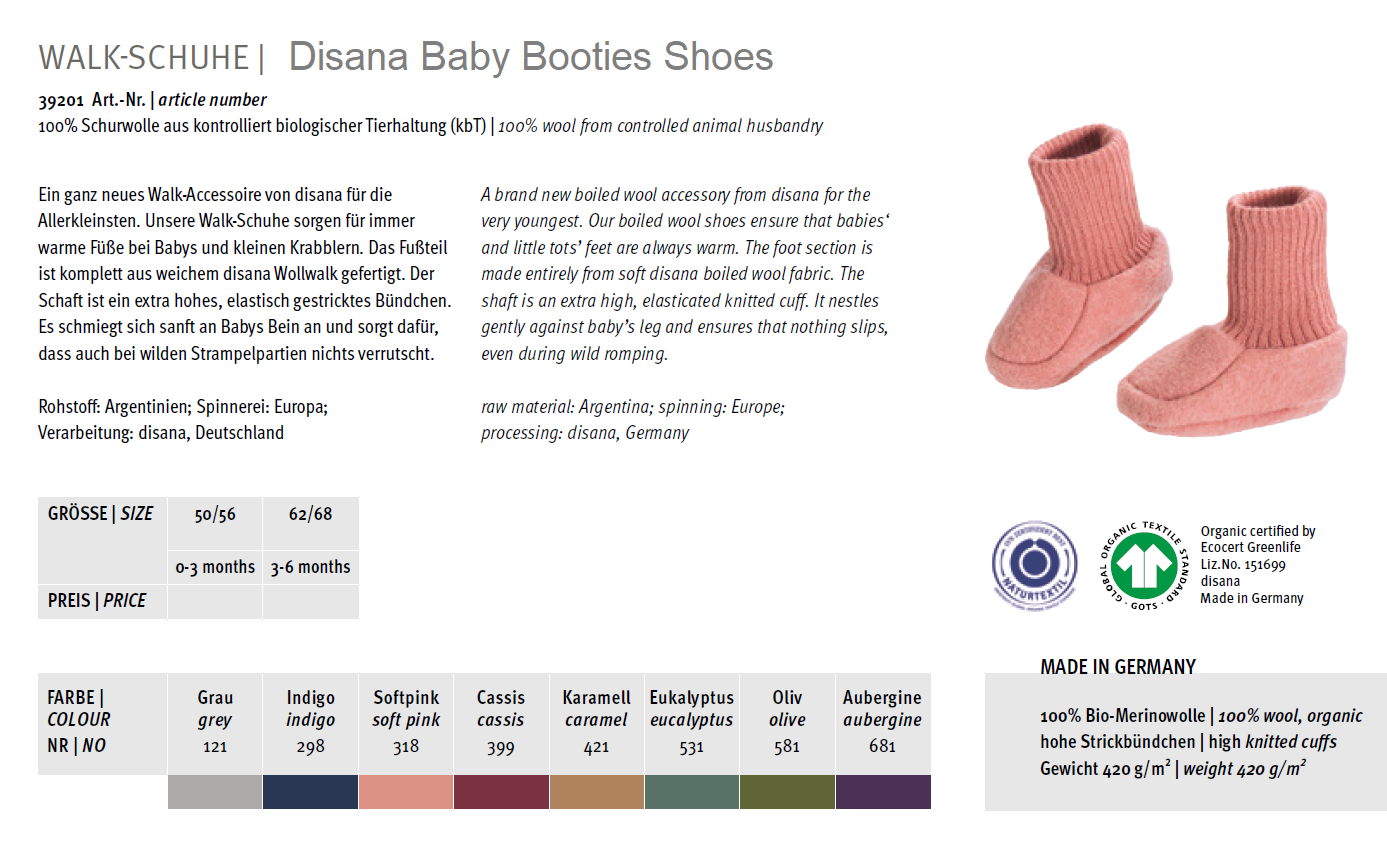Select the indigo dark blue swatch
The height and width of the screenshot is (849, 1387).
[x=310, y=792]
